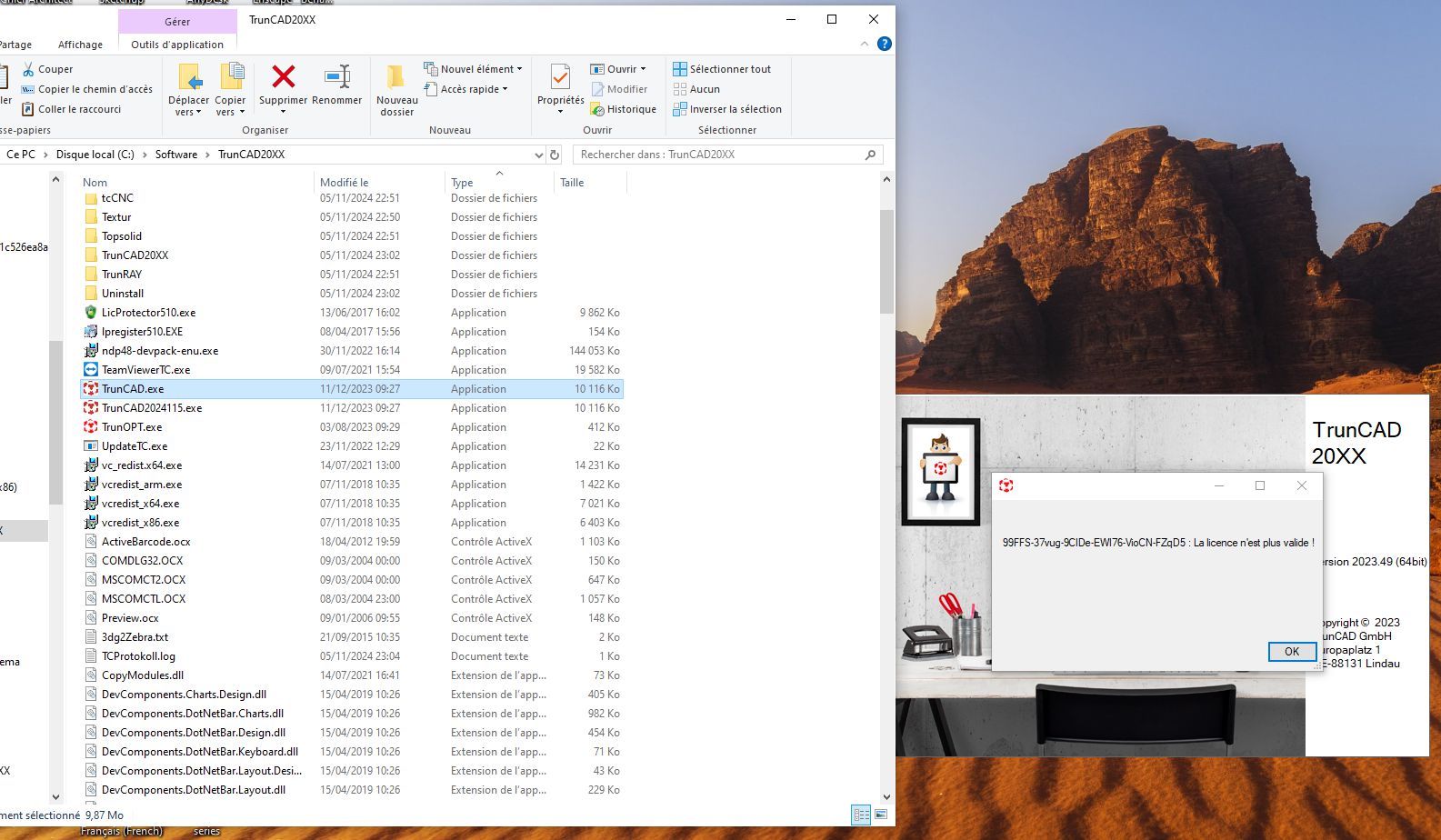Screen dimensions: 1441x840
Task: Open the Déplacer vers dropdown
Action: pyautogui.click(x=188, y=113)
